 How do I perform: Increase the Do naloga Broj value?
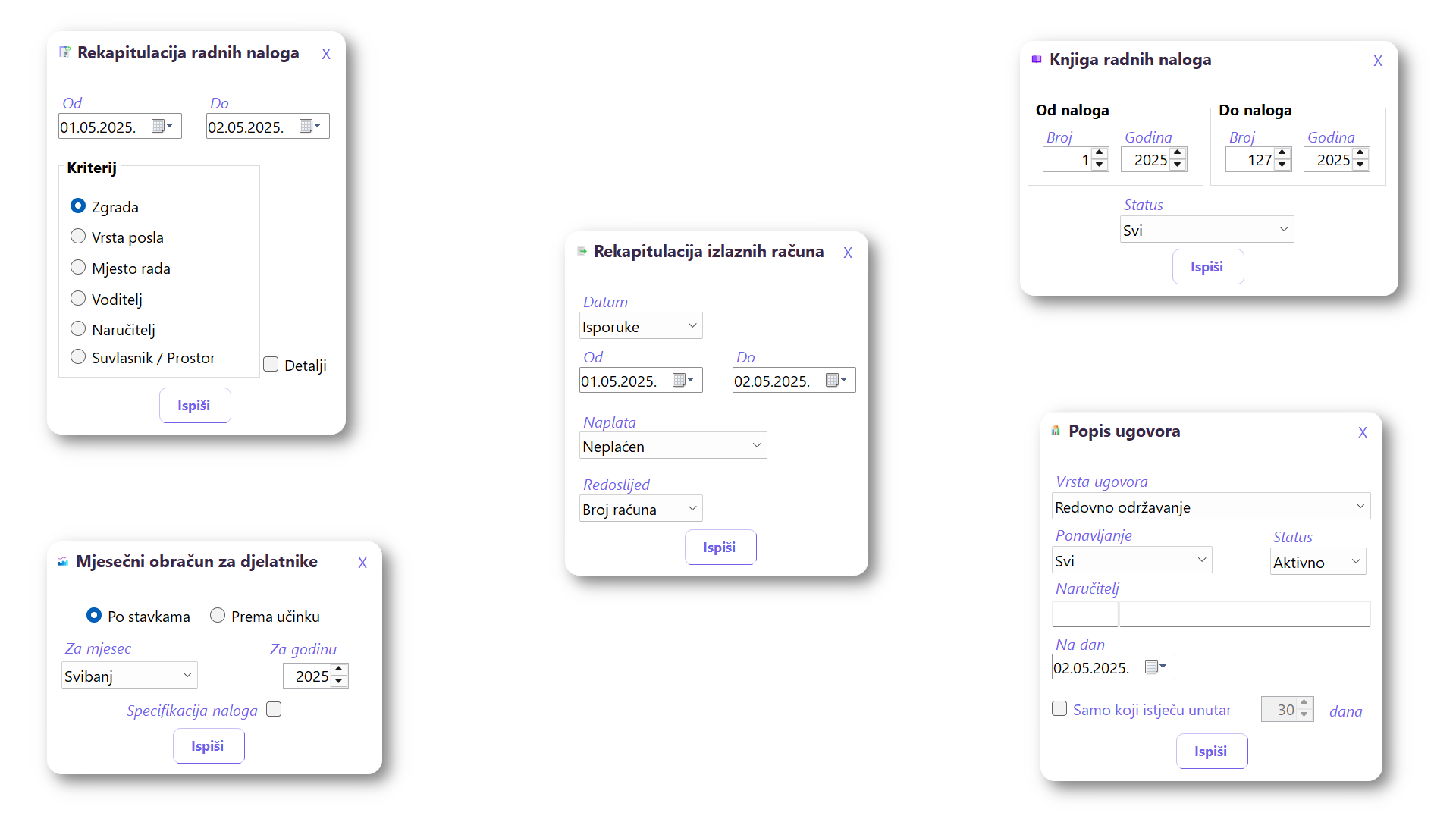coord(1282,153)
